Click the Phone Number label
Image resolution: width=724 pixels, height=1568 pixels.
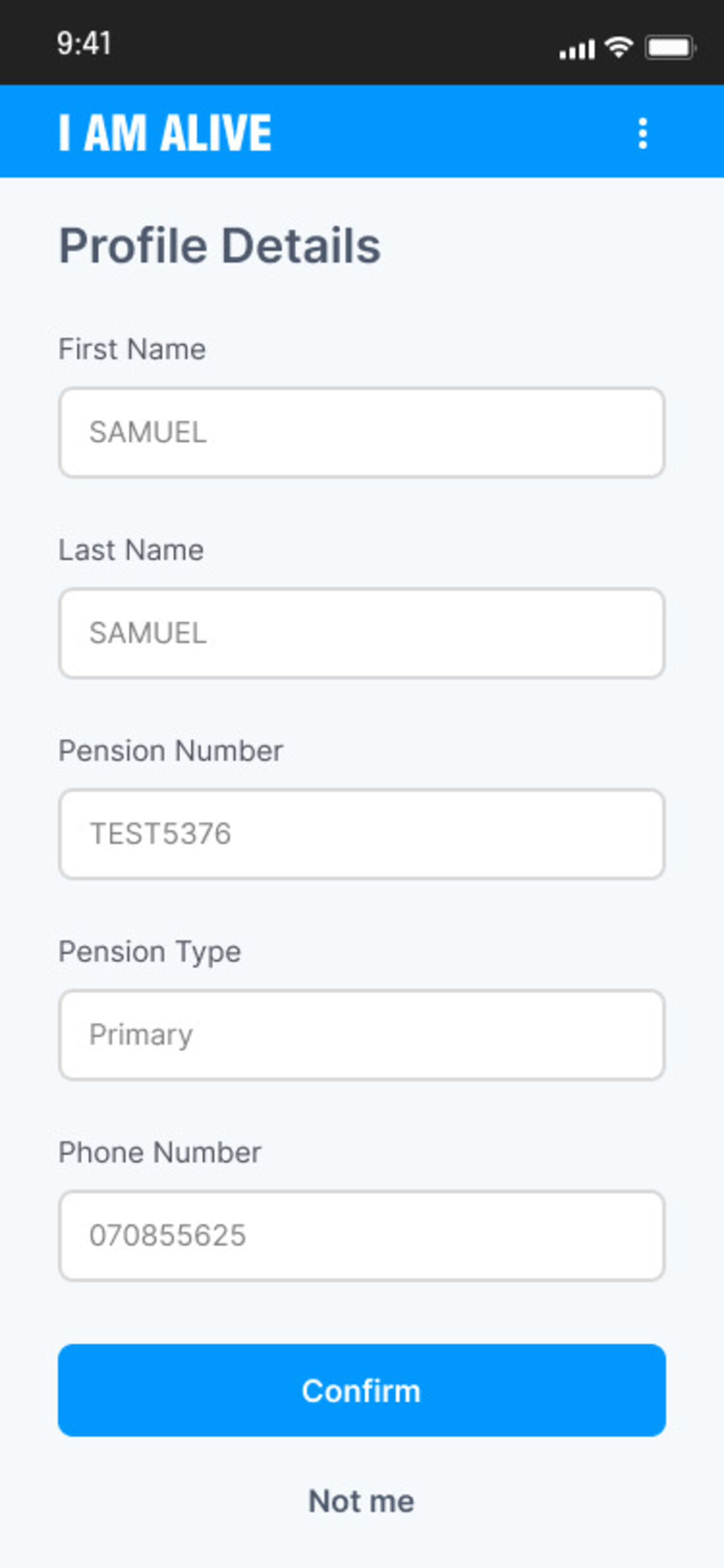click(159, 1153)
